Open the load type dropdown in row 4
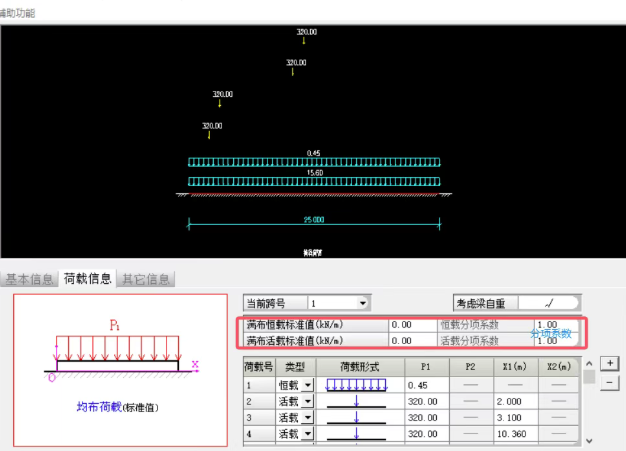The image size is (626, 451). (308, 434)
